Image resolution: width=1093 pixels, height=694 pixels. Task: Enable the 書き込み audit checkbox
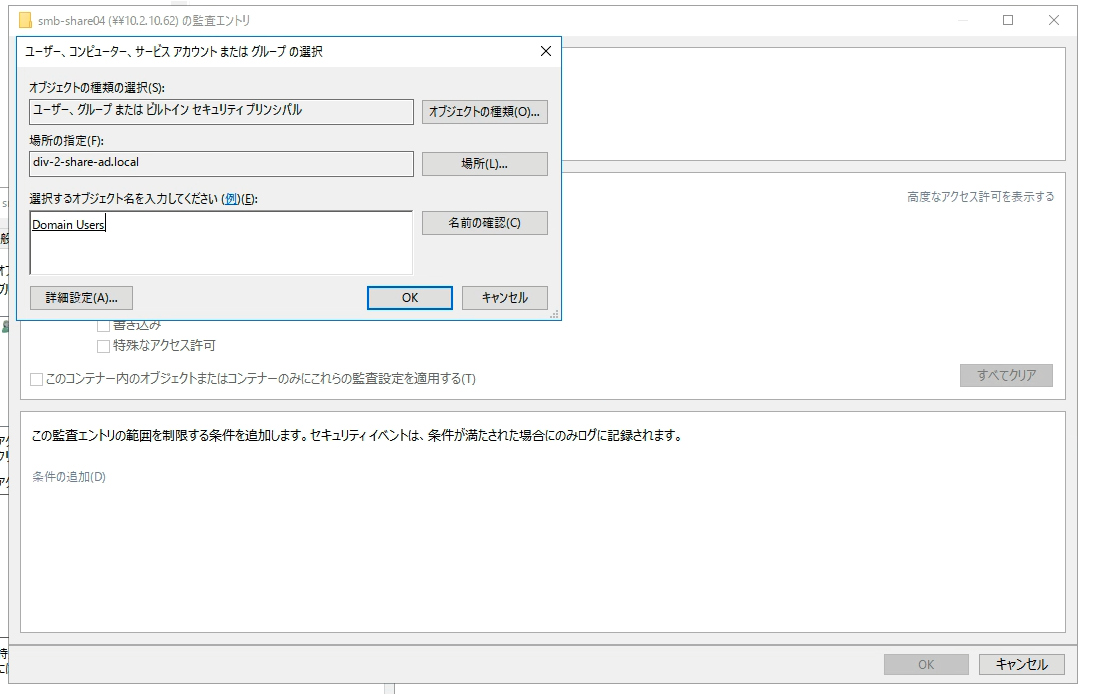(104, 324)
